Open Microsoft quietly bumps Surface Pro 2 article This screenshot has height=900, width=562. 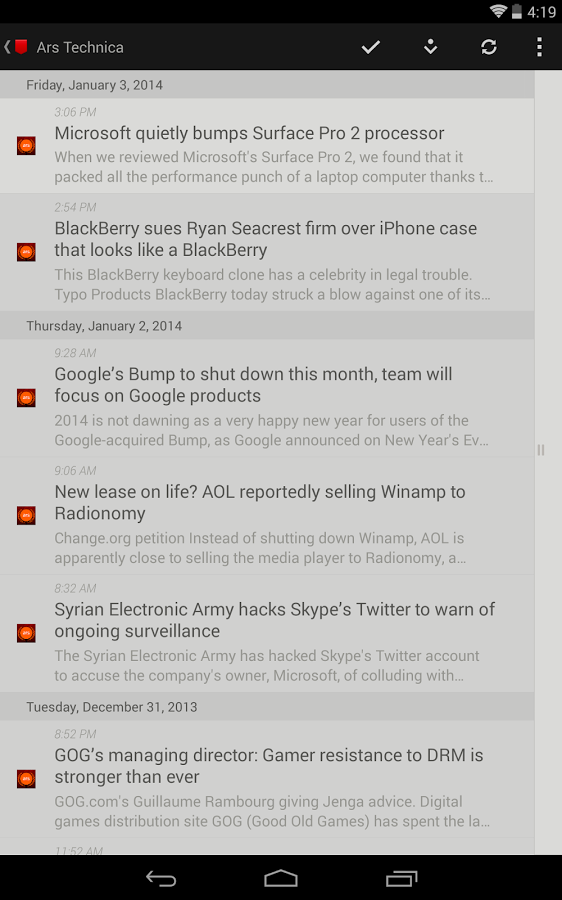[267, 146]
